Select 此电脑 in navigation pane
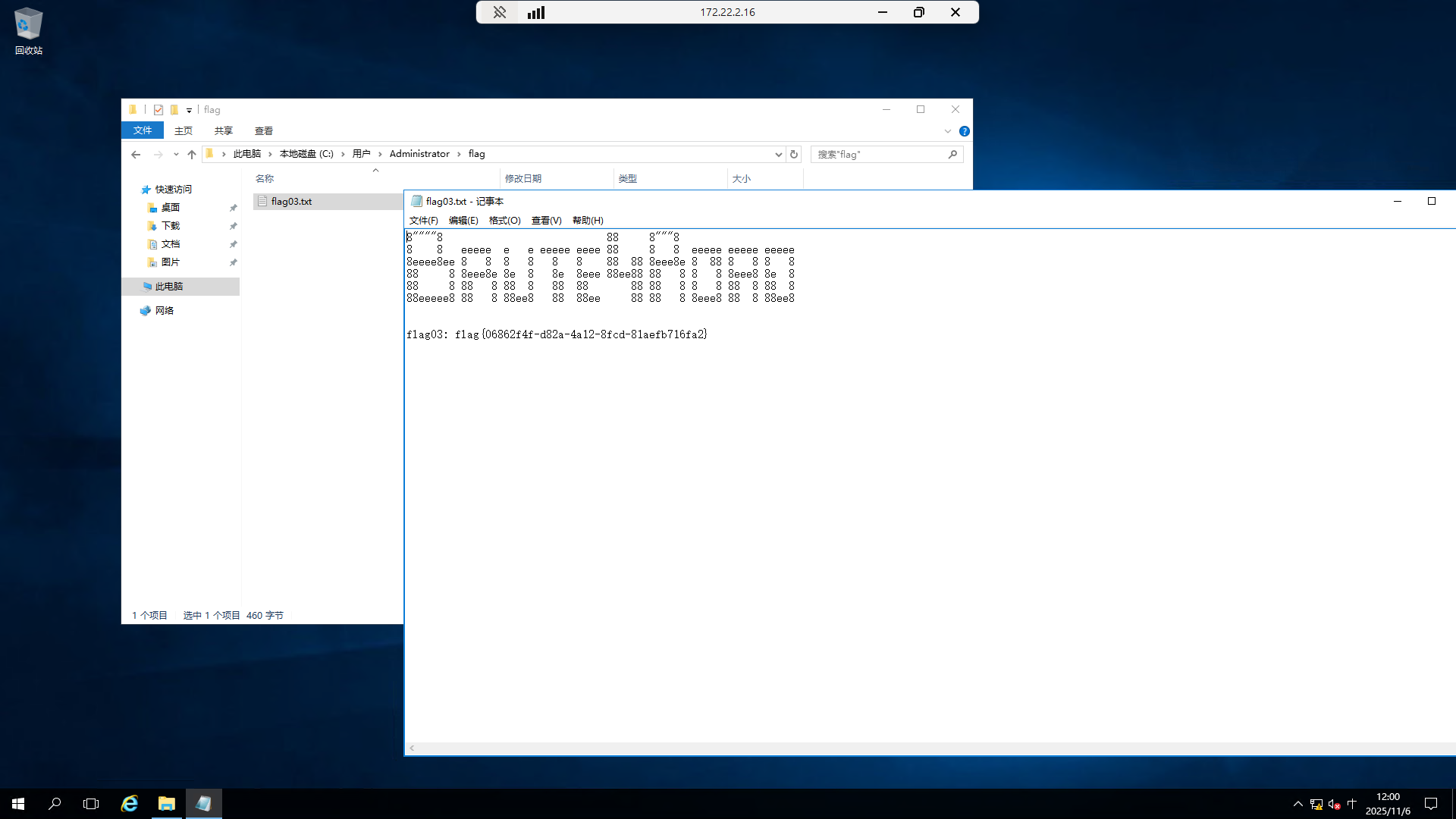This screenshot has height=819, width=1456. tap(169, 286)
